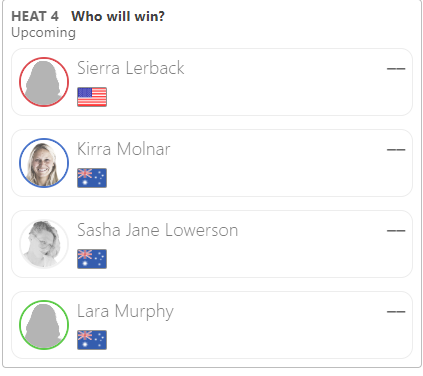
Task: Click Lara Murphy's avatar with green ring
Action: (44, 325)
